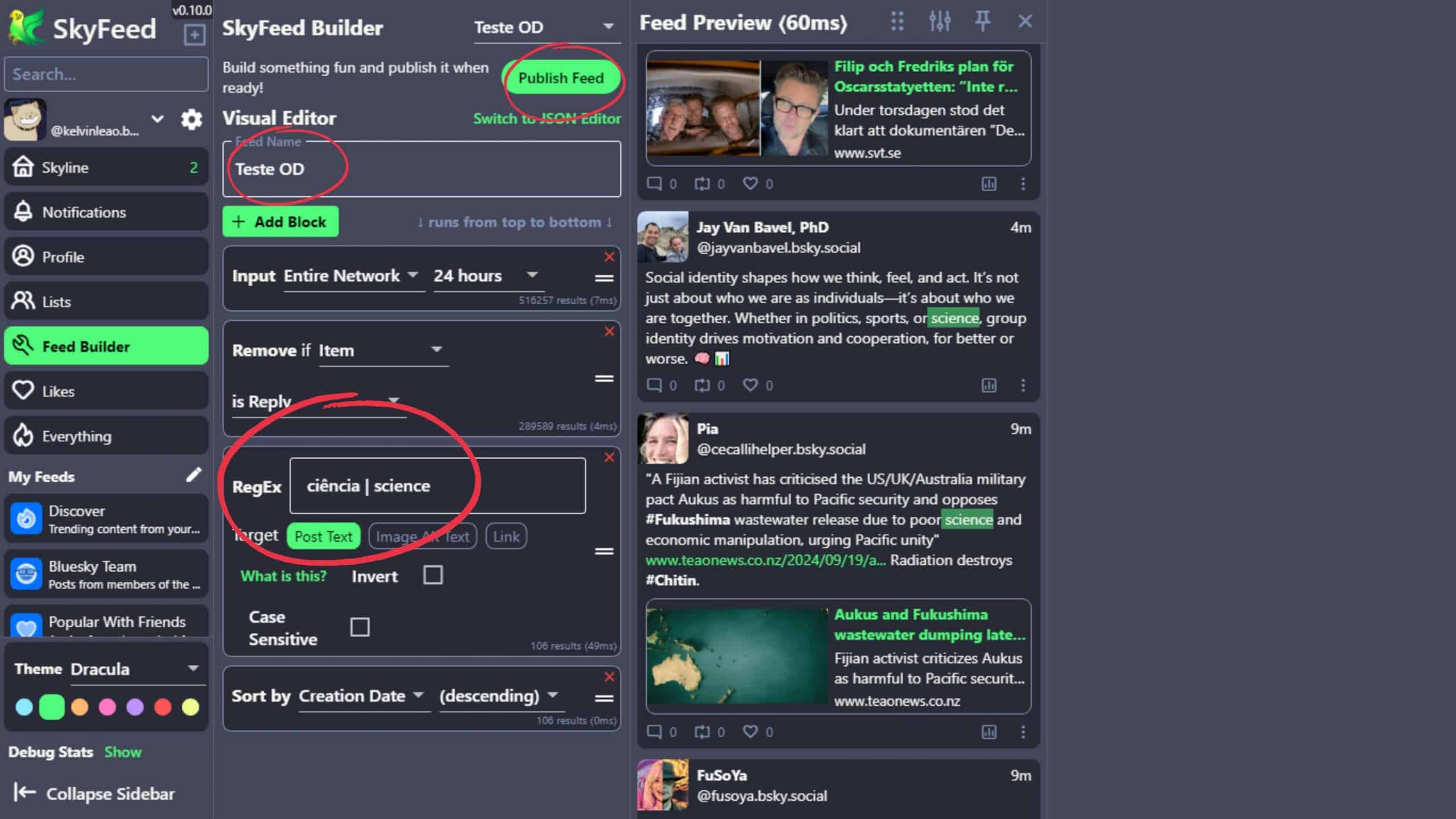The width and height of the screenshot is (1456, 819).
Task: Pick the orange accent color swatch
Action: 80,707
